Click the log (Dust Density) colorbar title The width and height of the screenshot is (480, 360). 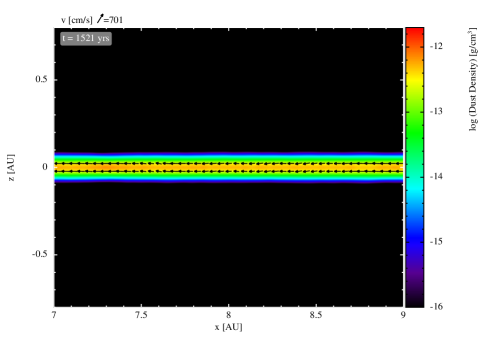472,79
